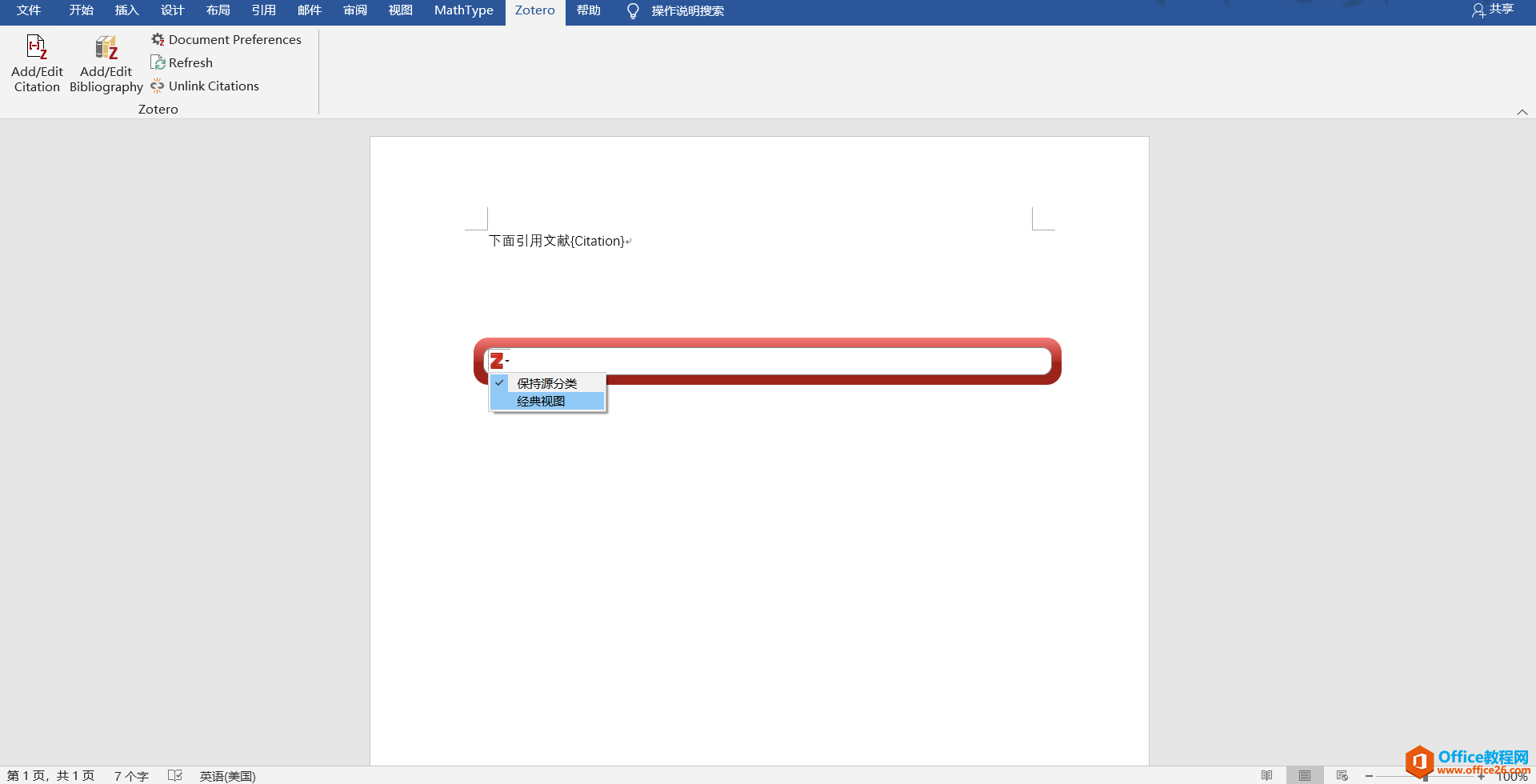Switch to the 设计 tab
The width and height of the screenshot is (1536, 784).
click(x=172, y=10)
